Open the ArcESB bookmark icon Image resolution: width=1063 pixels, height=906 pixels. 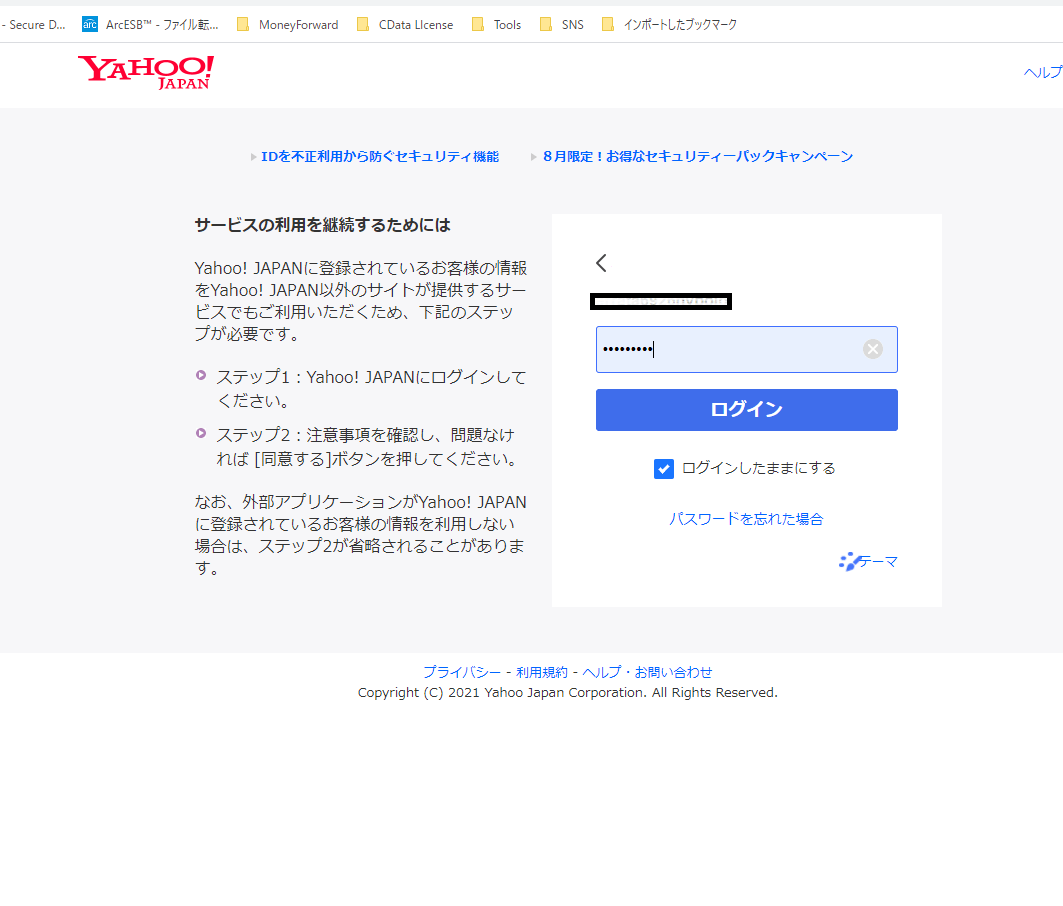[x=89, y=24]
